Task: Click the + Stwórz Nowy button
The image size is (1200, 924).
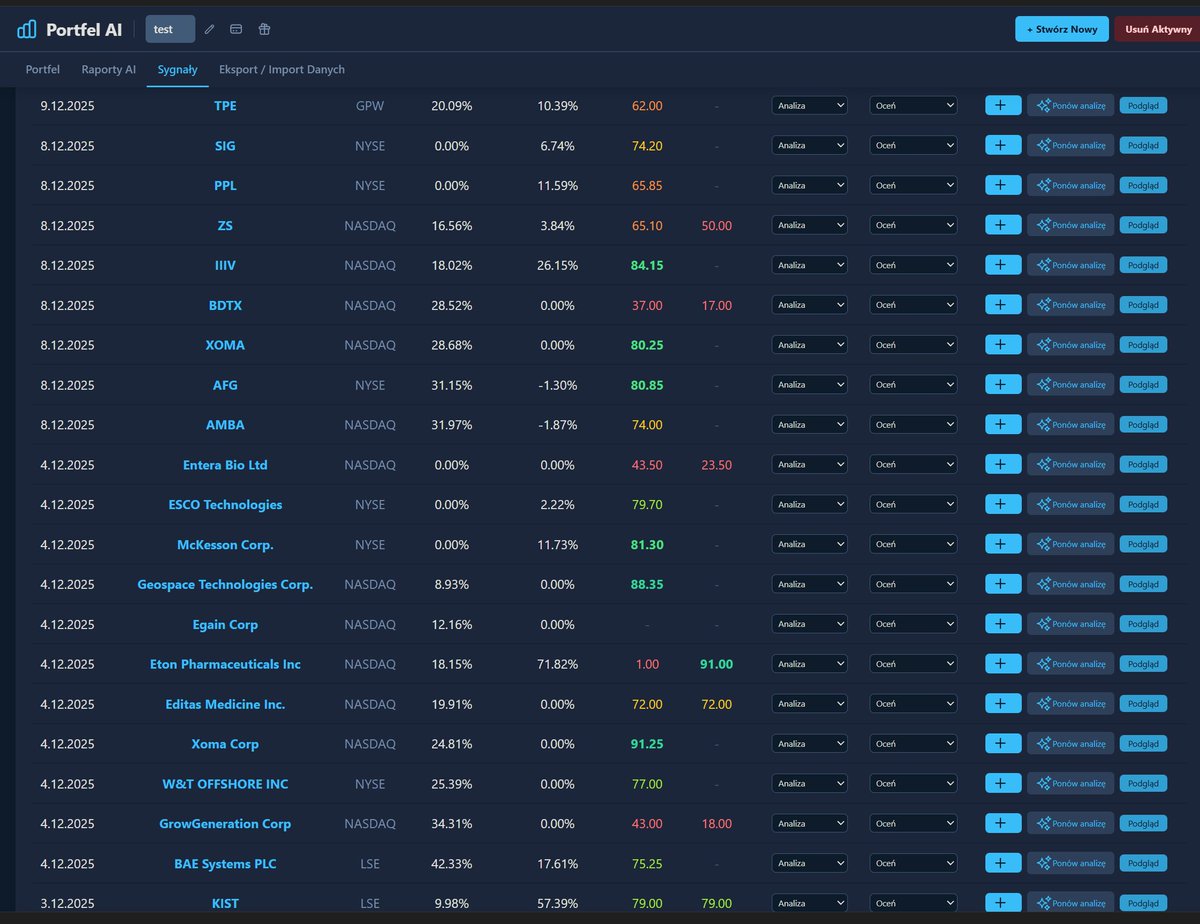Action: (1062, 29)
